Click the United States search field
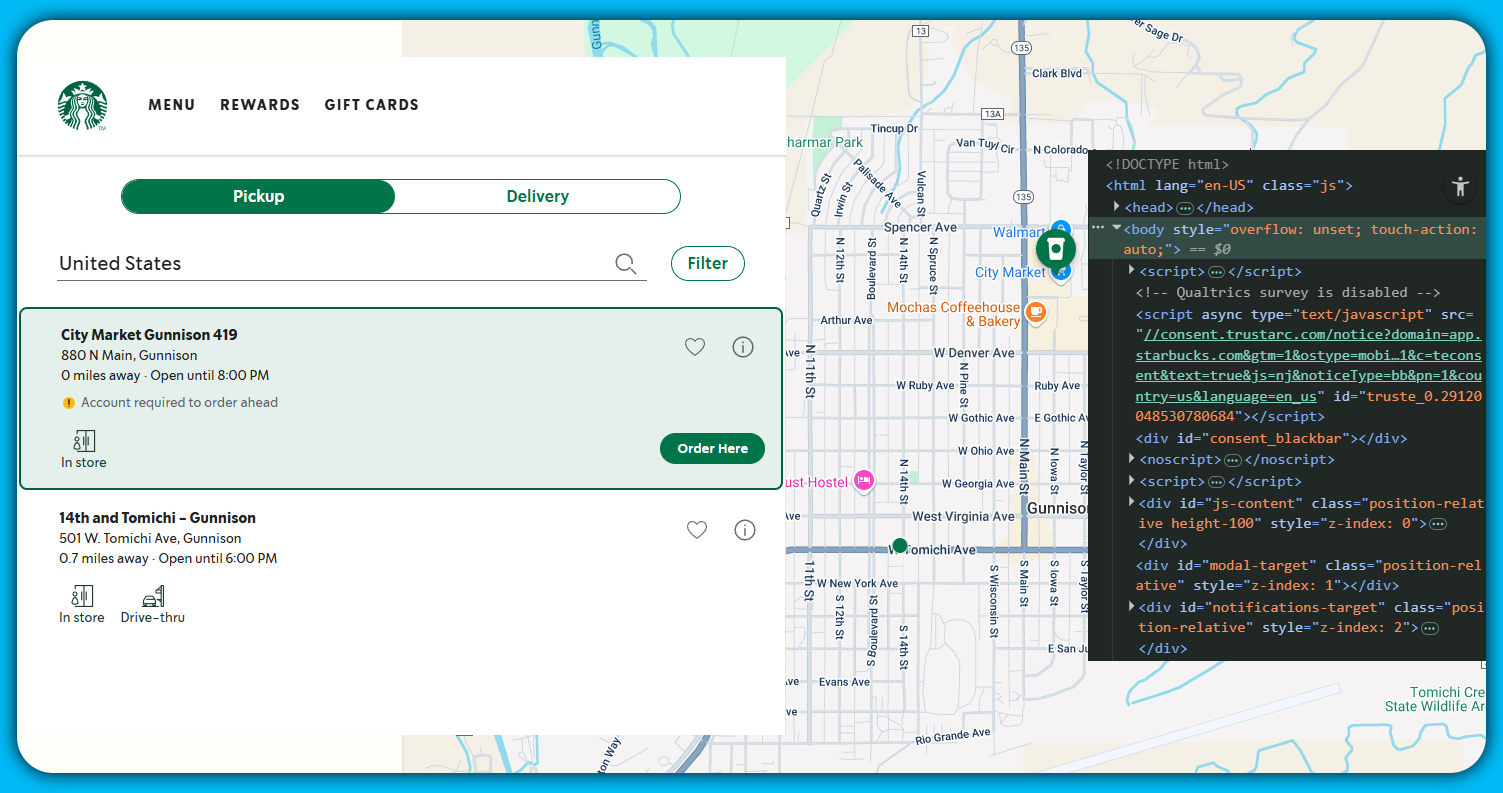The width and height of the screenshot is (1503, 793). (x=330, y=264)
